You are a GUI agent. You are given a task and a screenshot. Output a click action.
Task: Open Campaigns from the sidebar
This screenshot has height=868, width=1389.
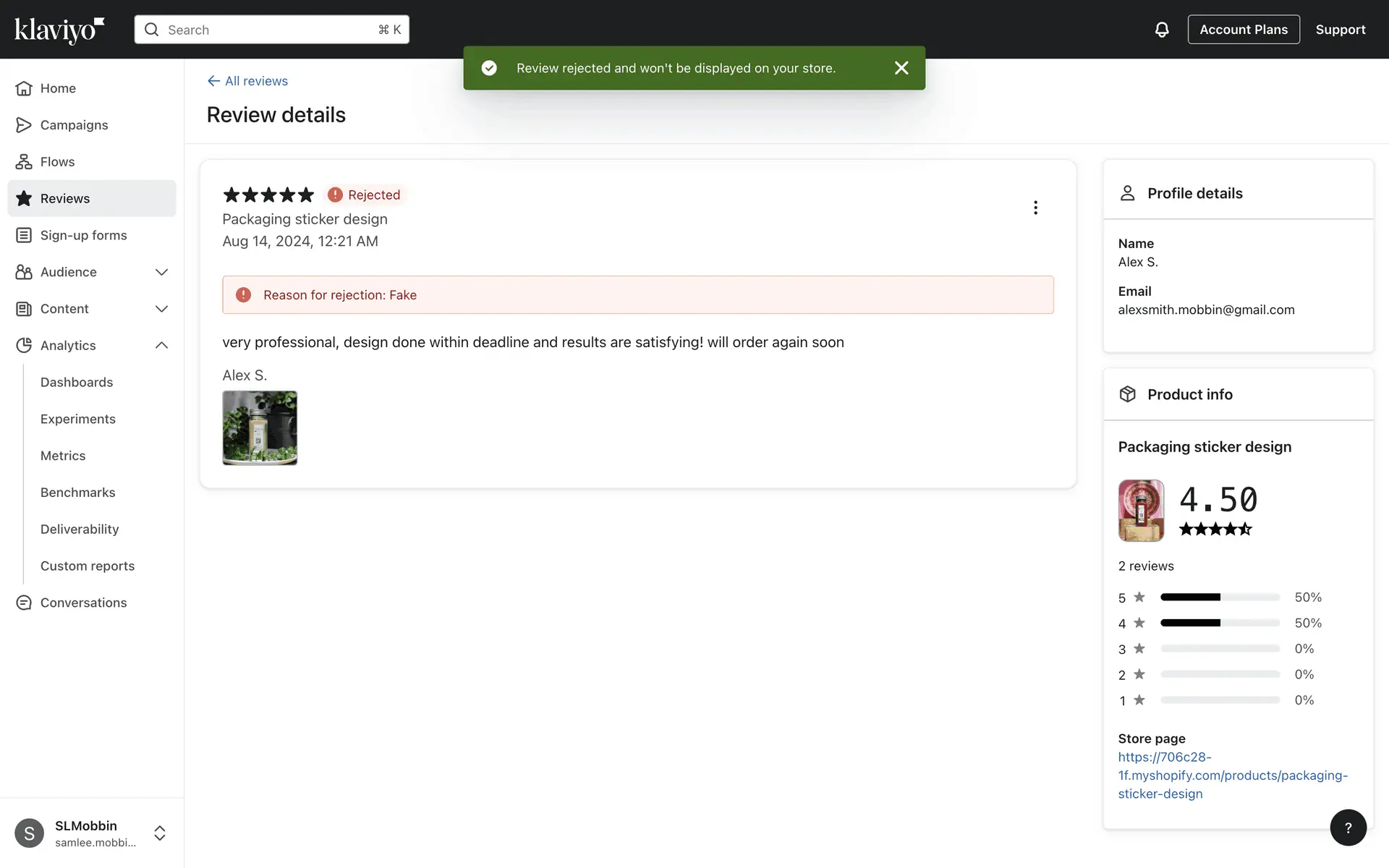[74, 125]
